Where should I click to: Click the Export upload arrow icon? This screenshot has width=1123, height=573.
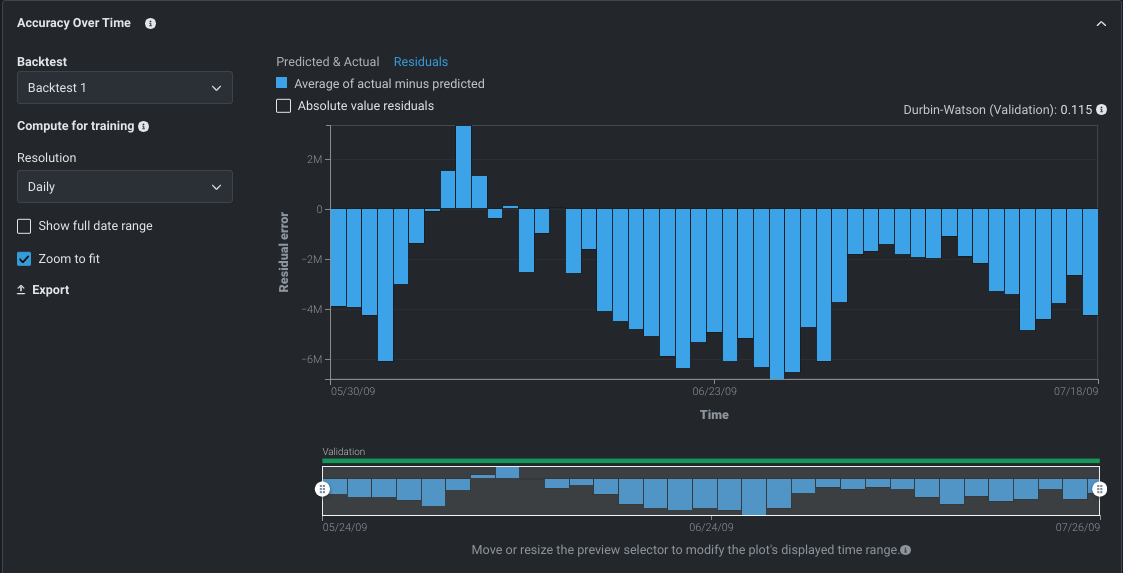coord(22,290)
